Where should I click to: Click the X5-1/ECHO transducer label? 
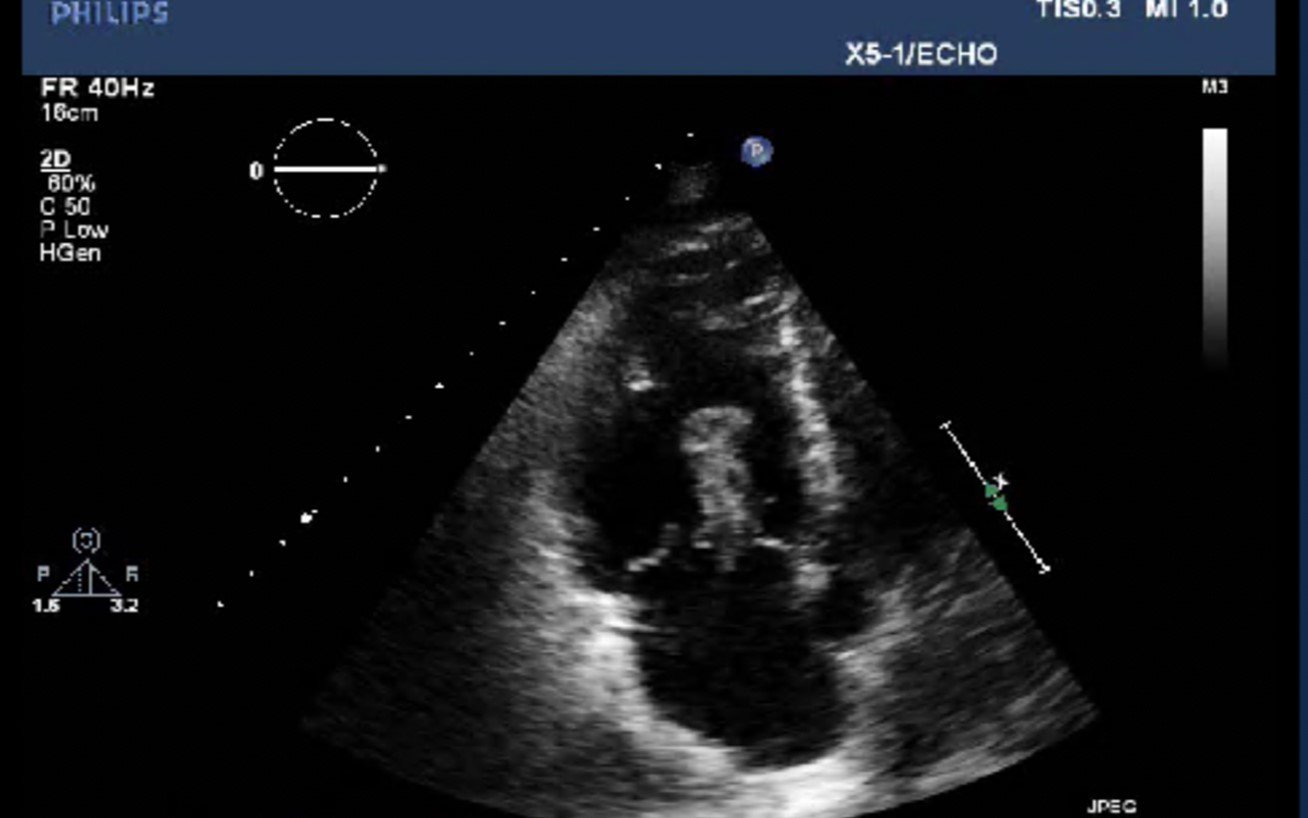pyautogui.click(x=921, y=54)
